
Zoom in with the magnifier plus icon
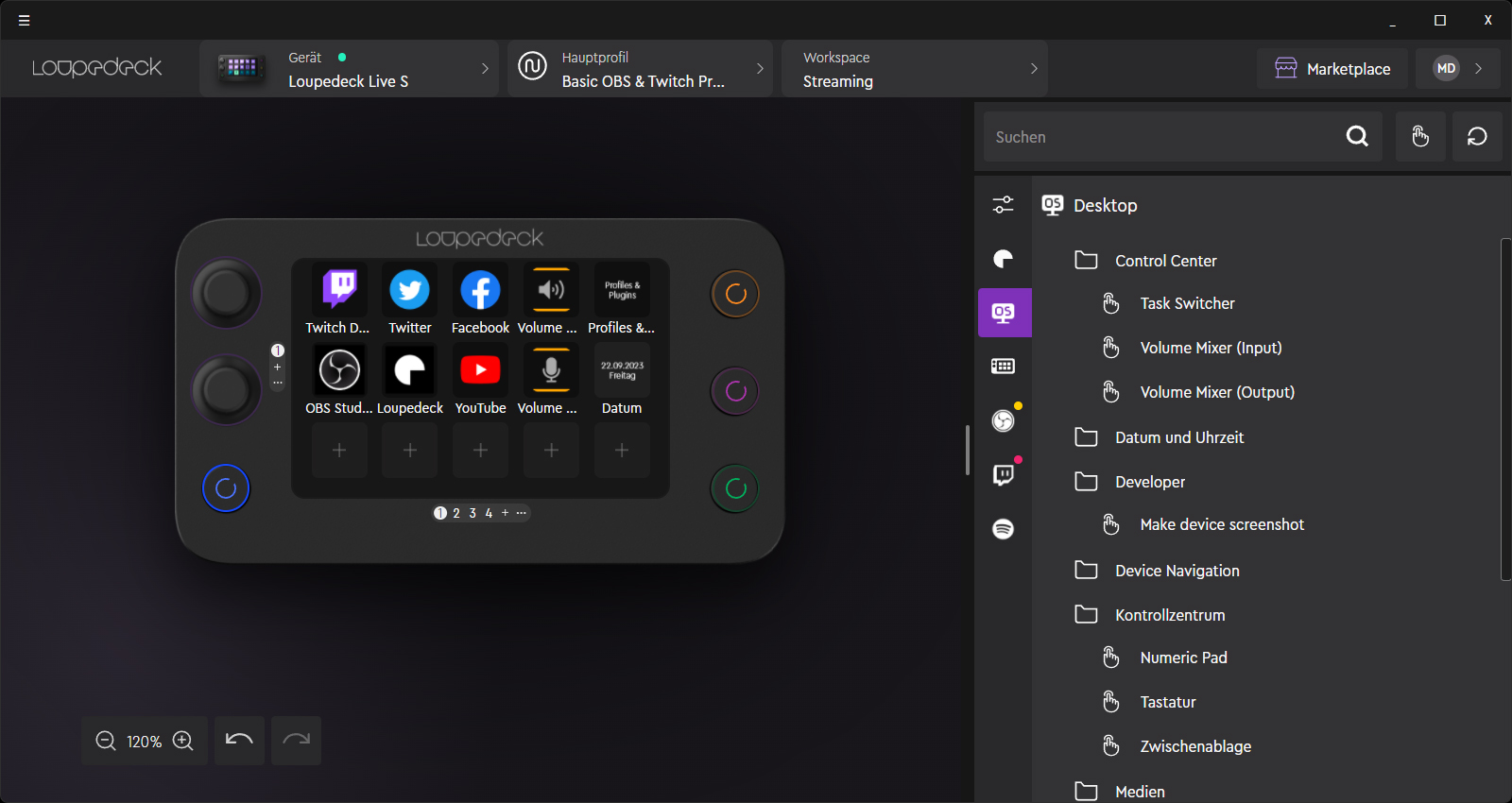(x=183, y=742)
